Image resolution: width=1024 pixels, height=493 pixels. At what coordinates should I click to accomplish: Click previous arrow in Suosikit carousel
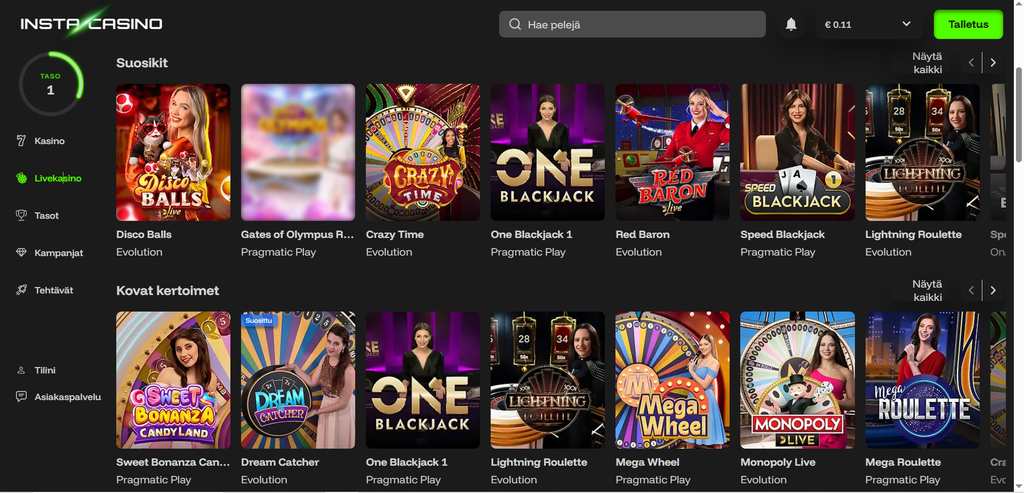tap(971, 63)
